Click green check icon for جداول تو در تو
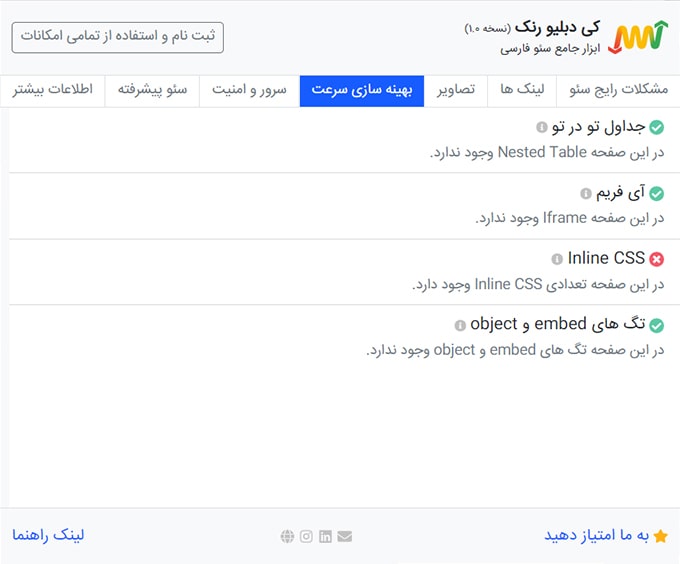This screenshot has width=680, height=564. tap(657, 127)
